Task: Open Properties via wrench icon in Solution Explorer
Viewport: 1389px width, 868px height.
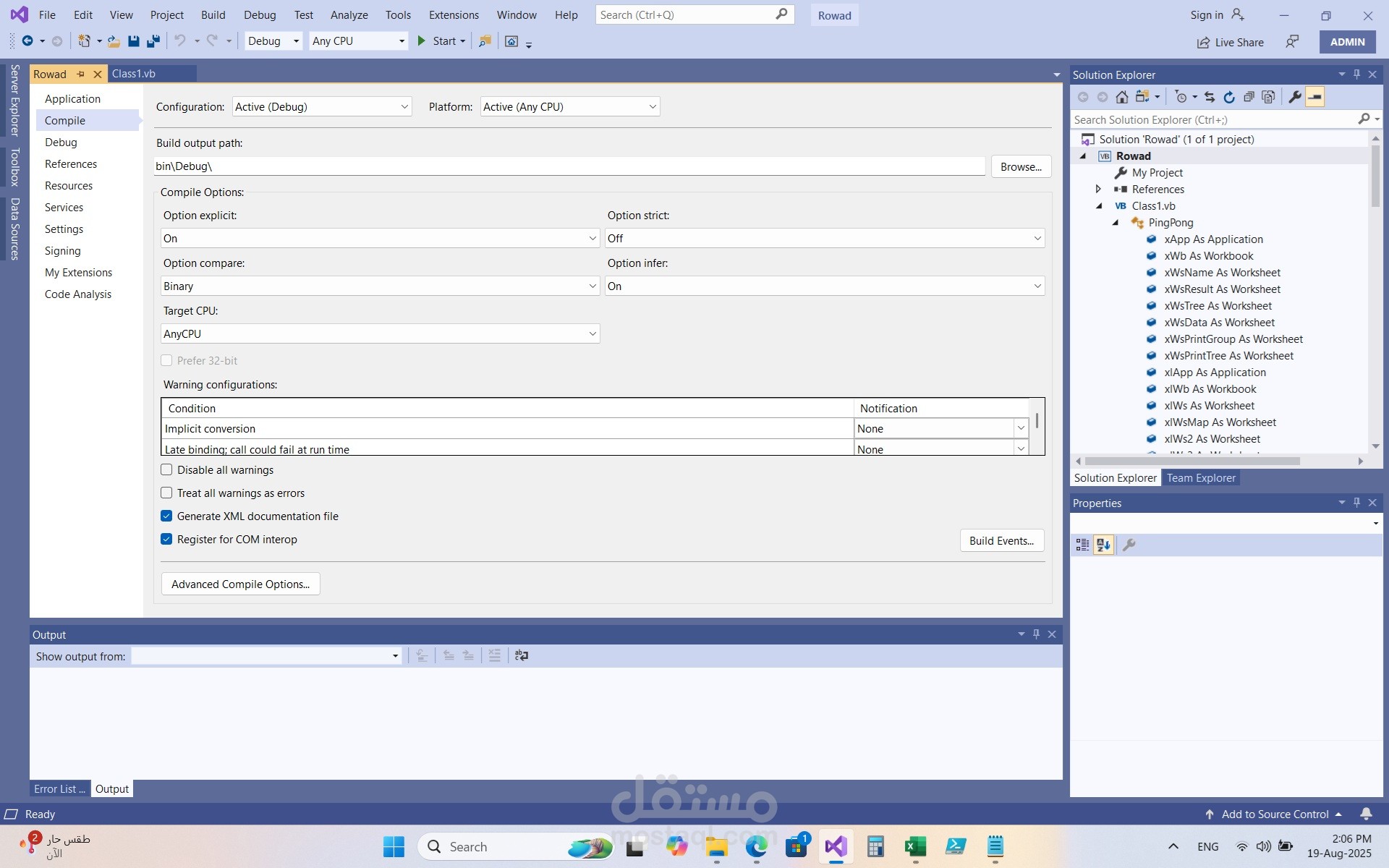Action: point(1295,97)
